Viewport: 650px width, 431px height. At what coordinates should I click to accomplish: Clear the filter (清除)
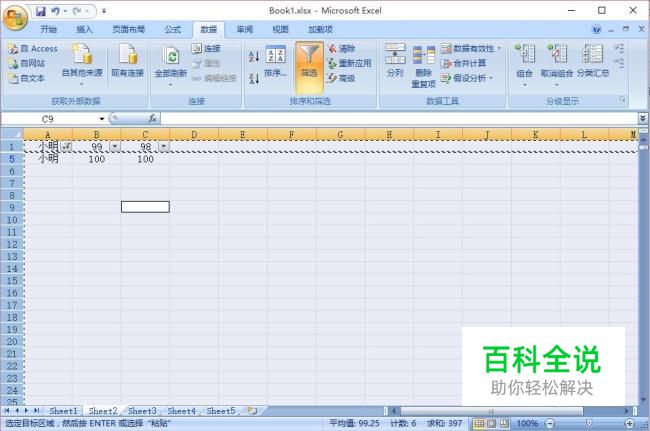point(342,48)
